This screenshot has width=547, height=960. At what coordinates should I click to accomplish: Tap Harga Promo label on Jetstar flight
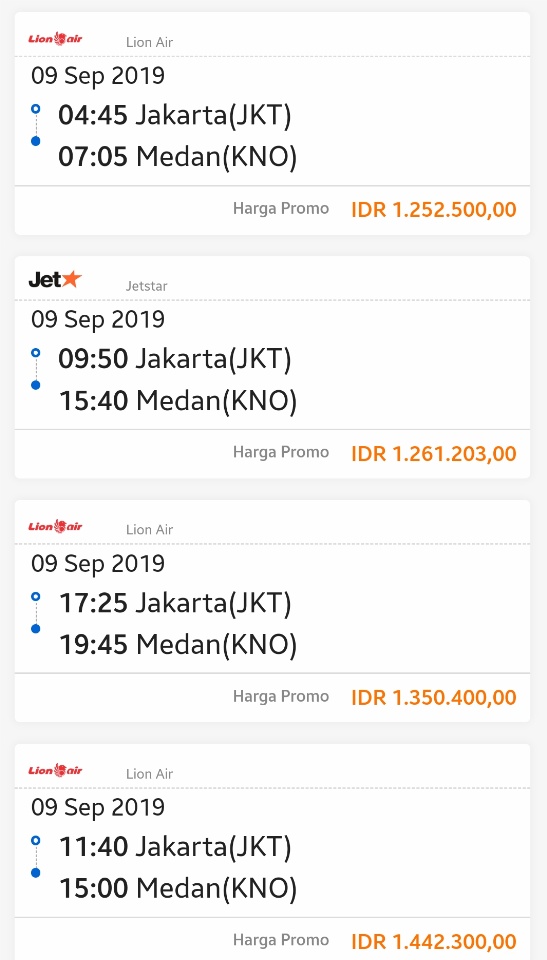281,452
